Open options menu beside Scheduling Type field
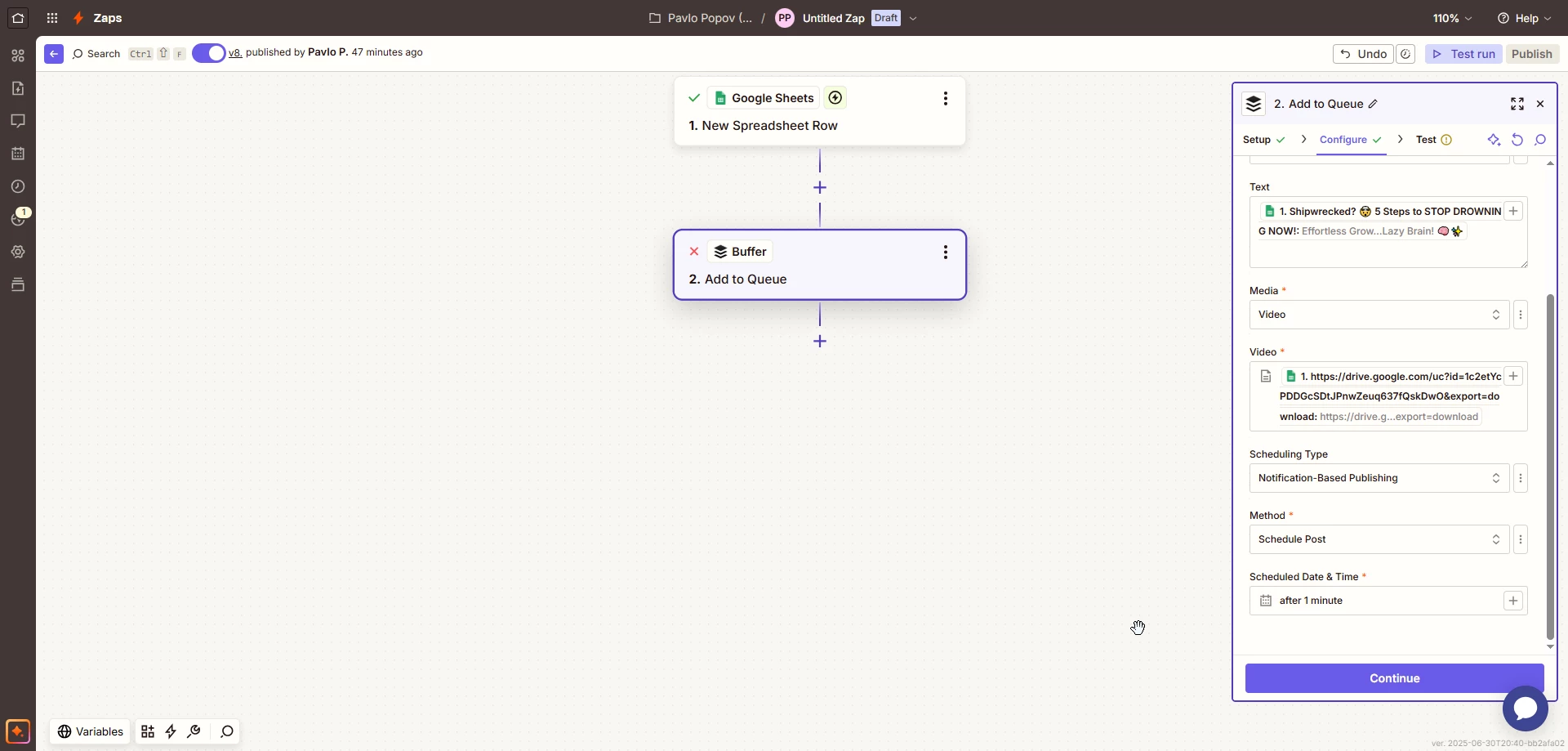Screen dimensions: 1568x751 click(x=1521, y=478)
